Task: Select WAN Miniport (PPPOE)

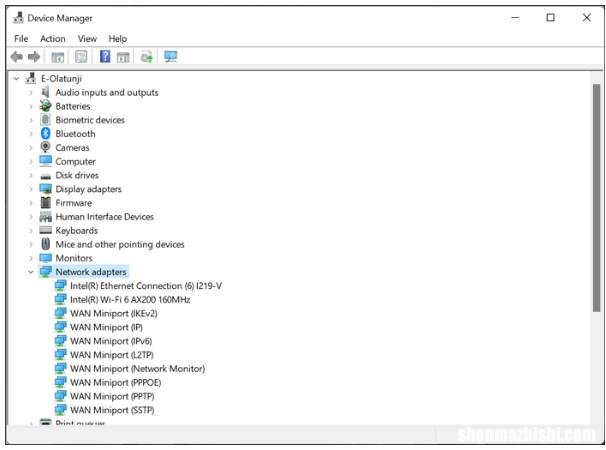Action: tap(116, 382)
